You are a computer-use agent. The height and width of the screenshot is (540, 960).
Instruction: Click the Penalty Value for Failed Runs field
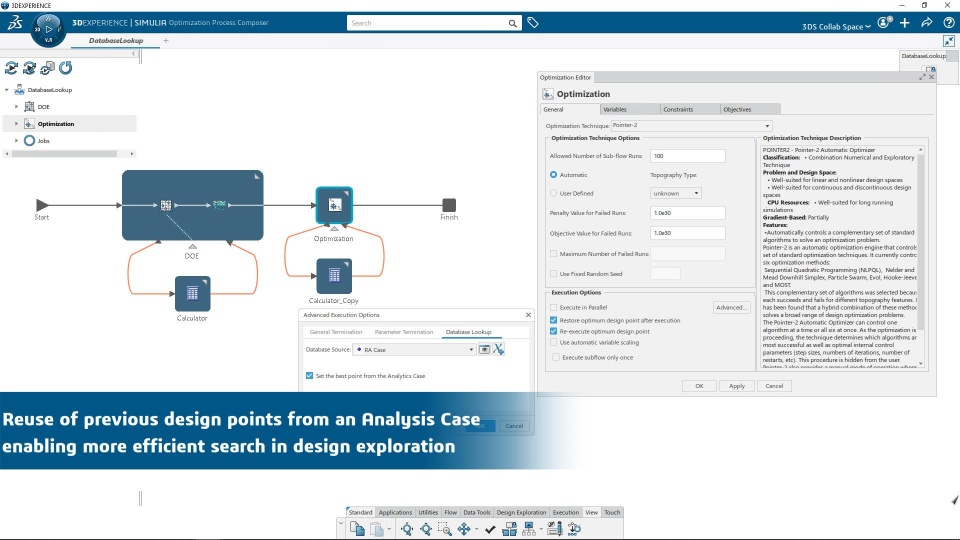[x=688, y=213]
